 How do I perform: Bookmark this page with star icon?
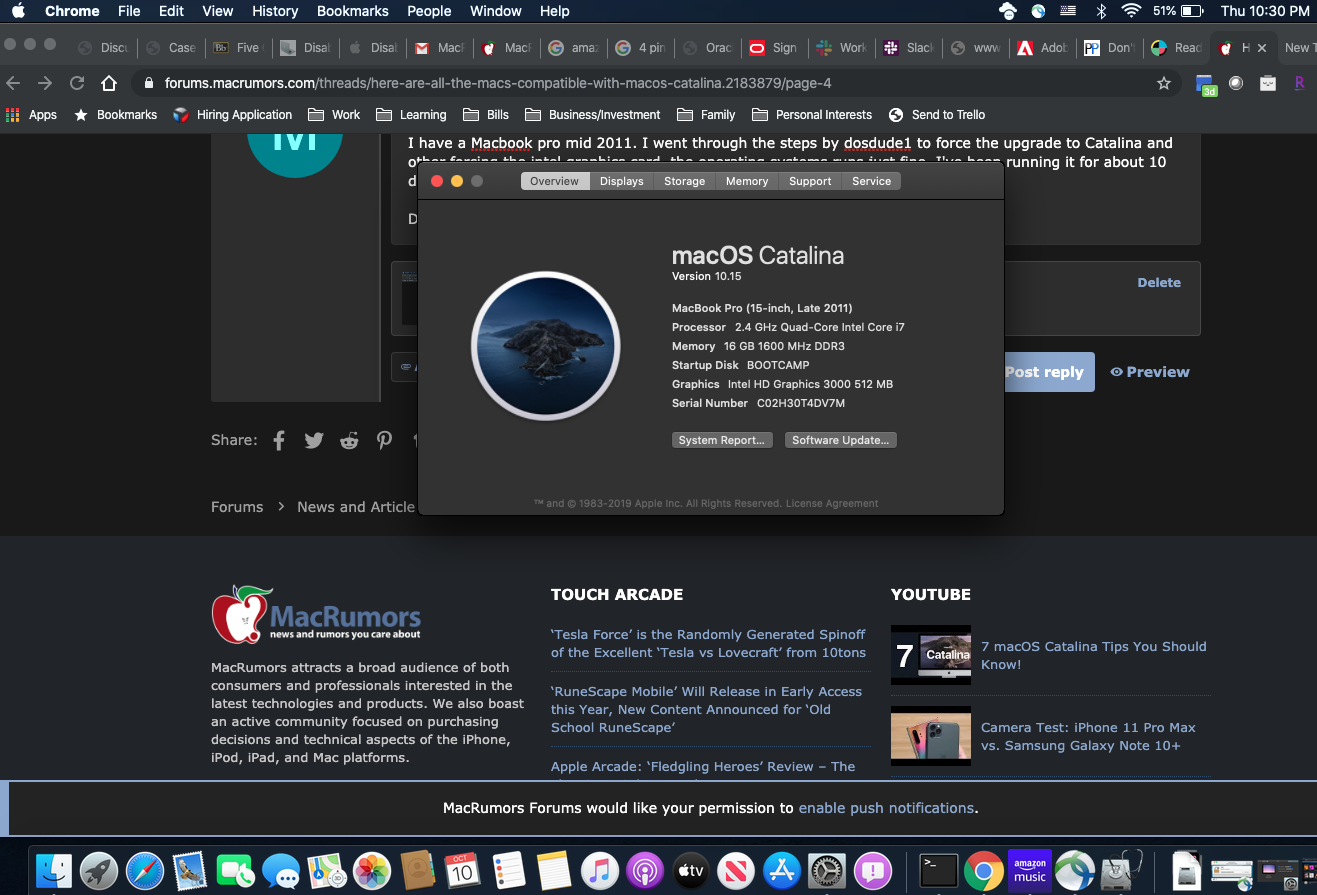[1164, 83]
